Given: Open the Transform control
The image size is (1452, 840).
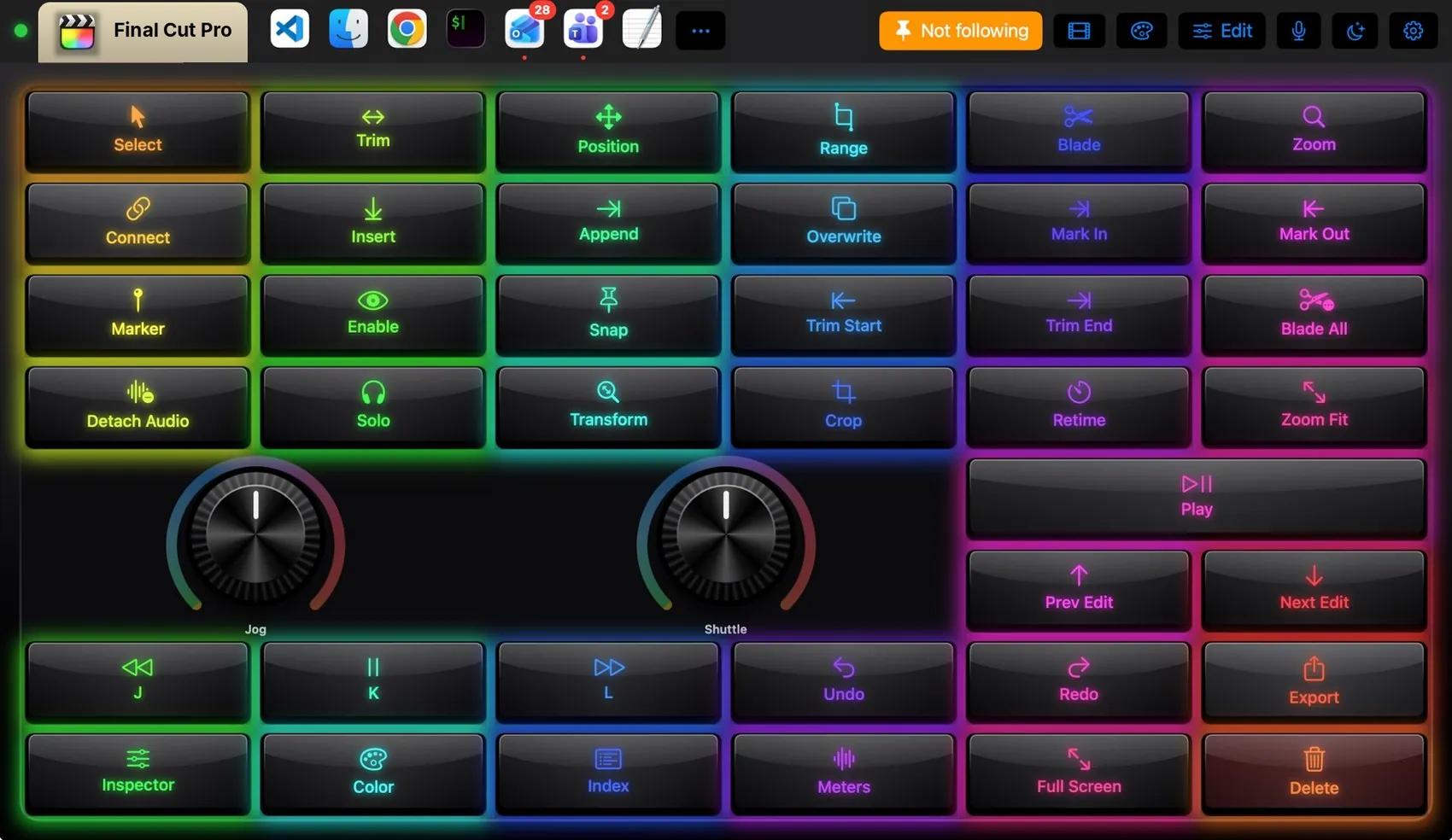Looking at the screenshot, I should 608,406.
